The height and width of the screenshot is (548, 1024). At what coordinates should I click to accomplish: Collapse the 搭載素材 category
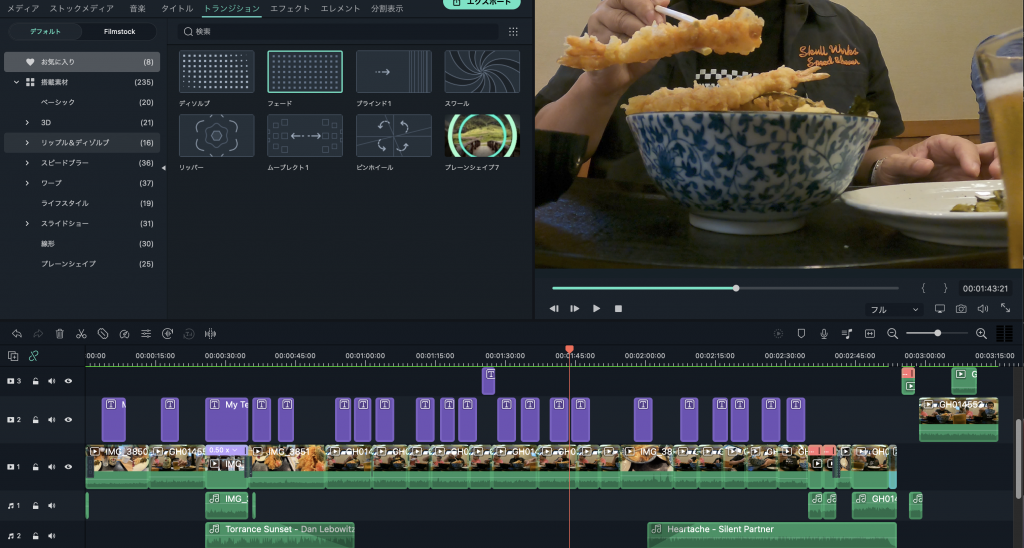click(16, 82)
